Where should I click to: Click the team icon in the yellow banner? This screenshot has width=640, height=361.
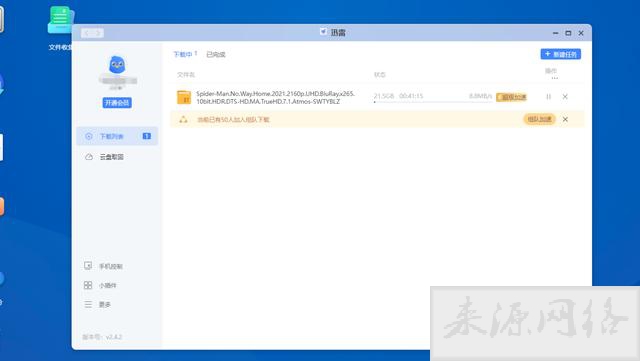[183, 119]
